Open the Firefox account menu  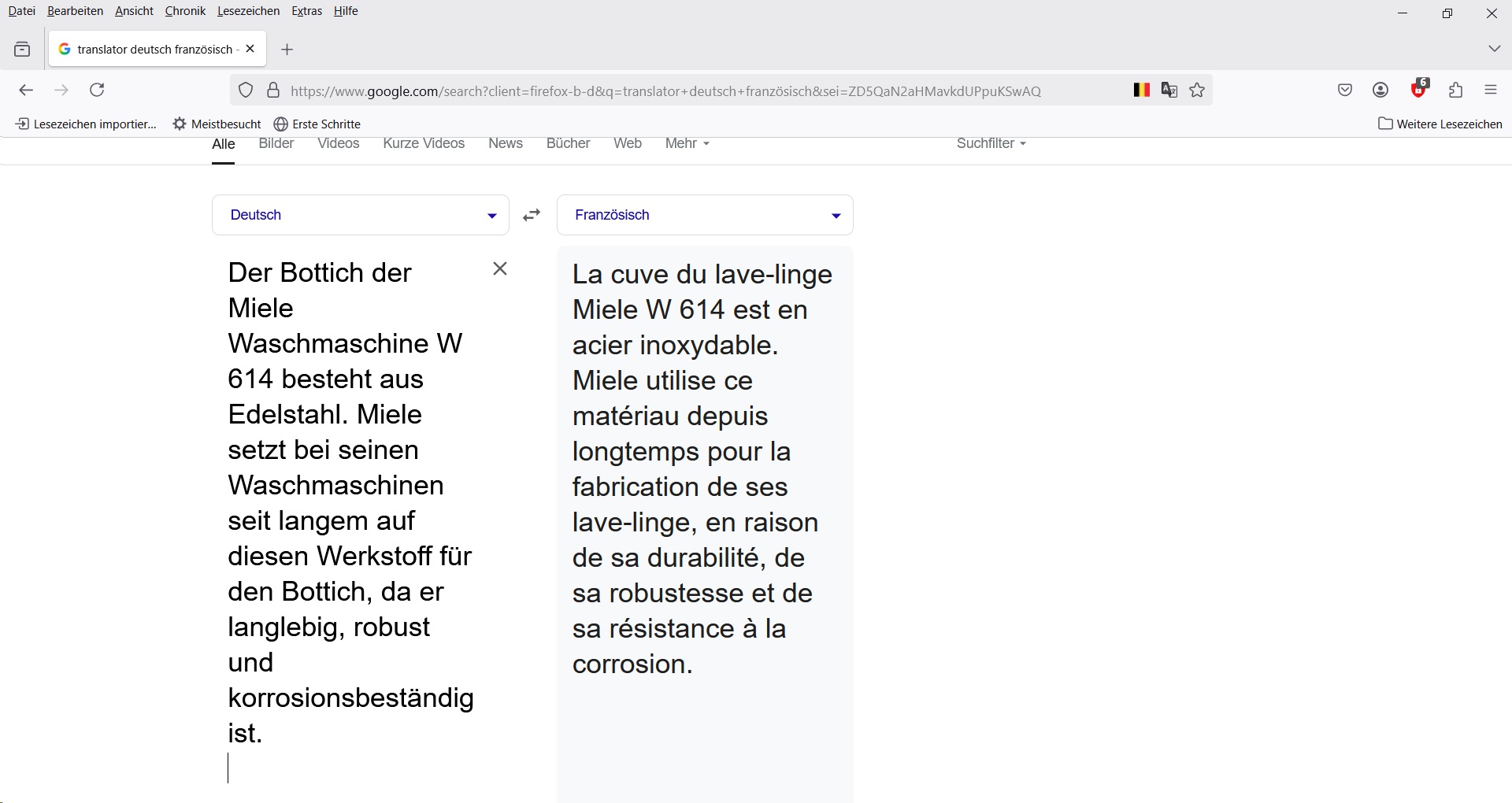pyautogui.click(x=1380, y=91)
